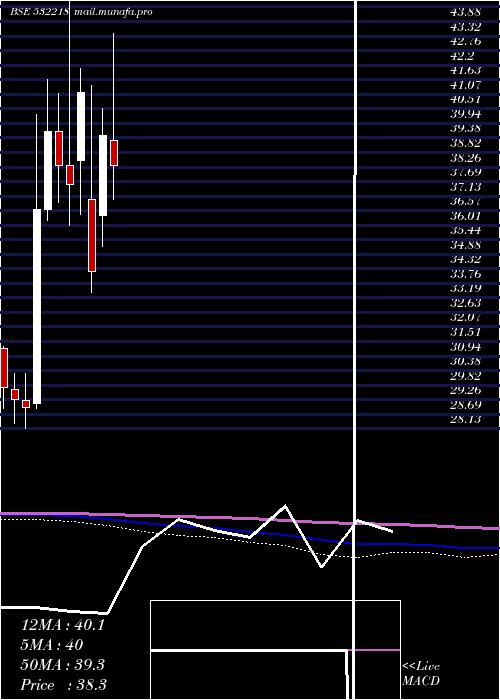Image resolution: width=500 pixels, height=700 pixels.
Task: Select the 39.94 price axis label
Action: pos(466,114)
